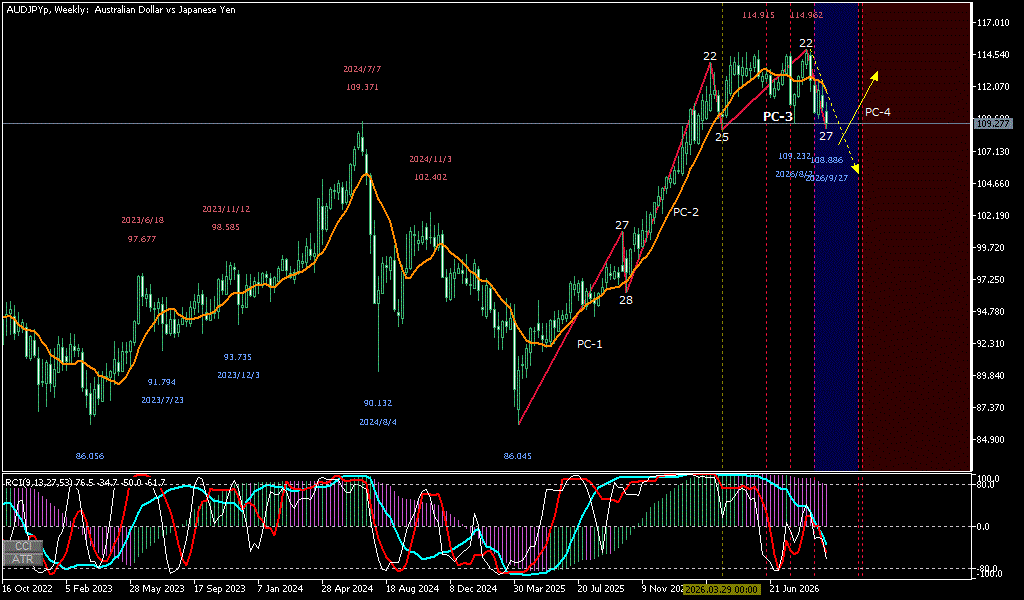The image size is (1024, 600).
Task: Click the 93.735 low price label
Action: click(x=238, y=357)
